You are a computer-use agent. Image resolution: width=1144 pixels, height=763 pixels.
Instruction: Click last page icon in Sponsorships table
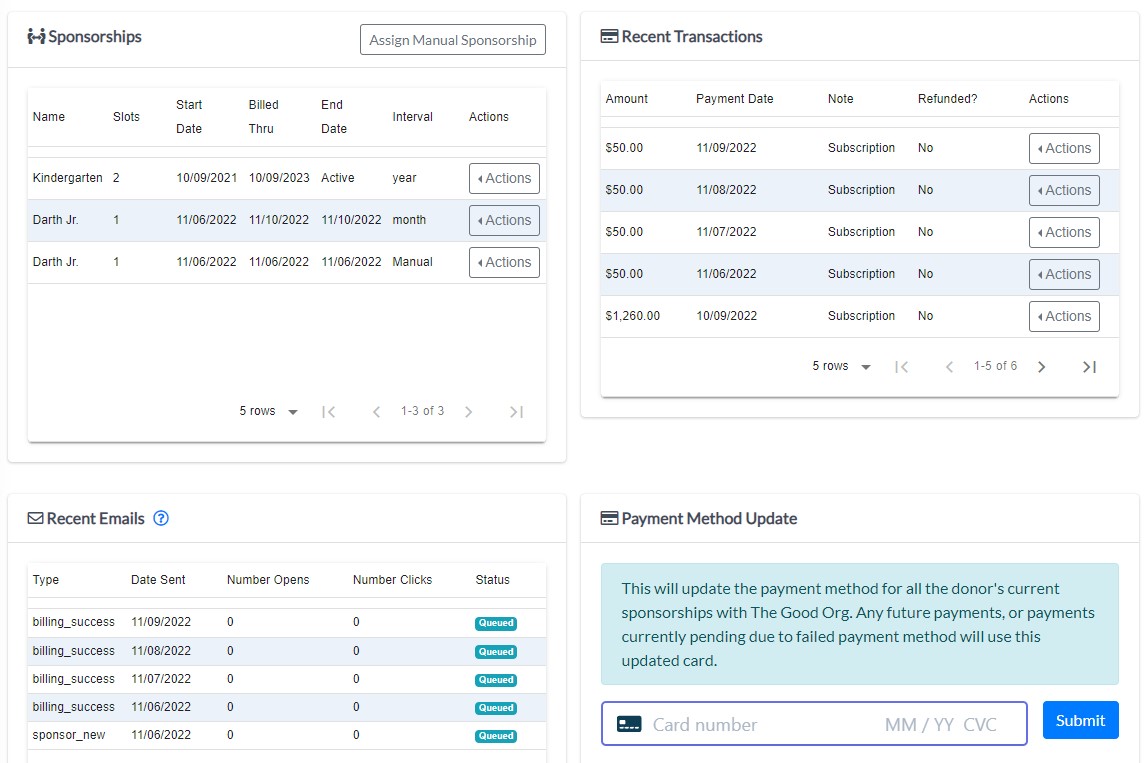pyautogui.click(x=516, y=412)
